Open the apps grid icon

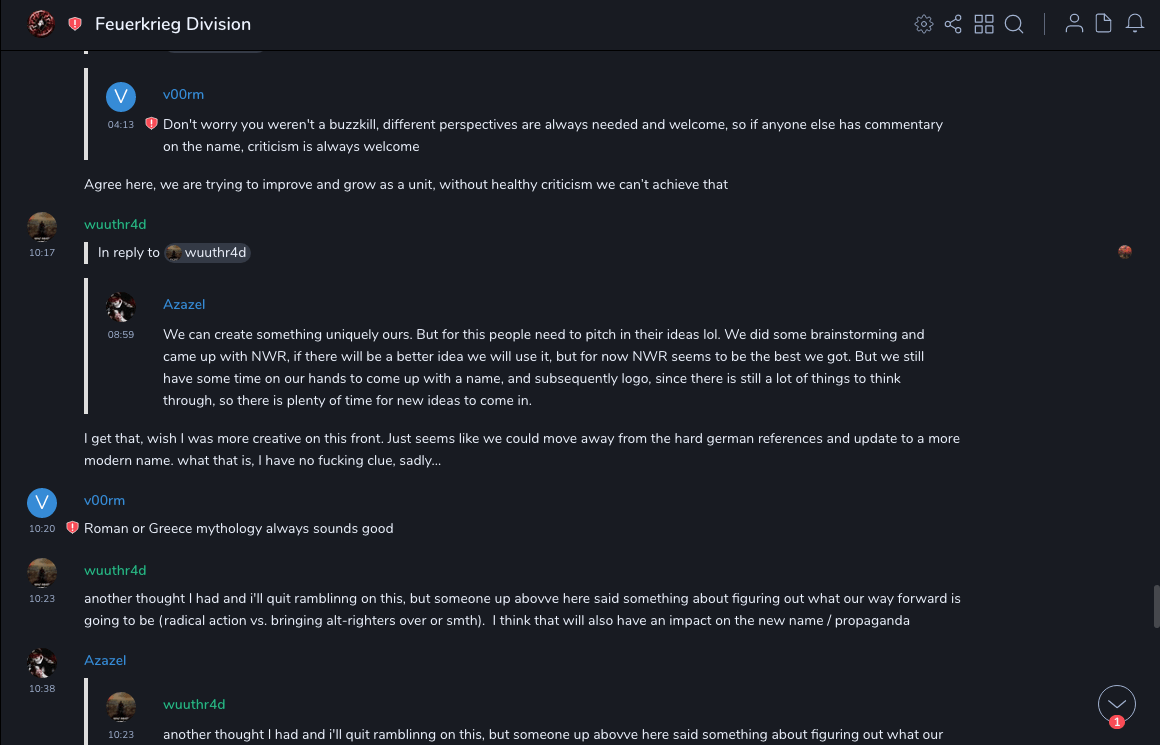(x=984, y=24)
